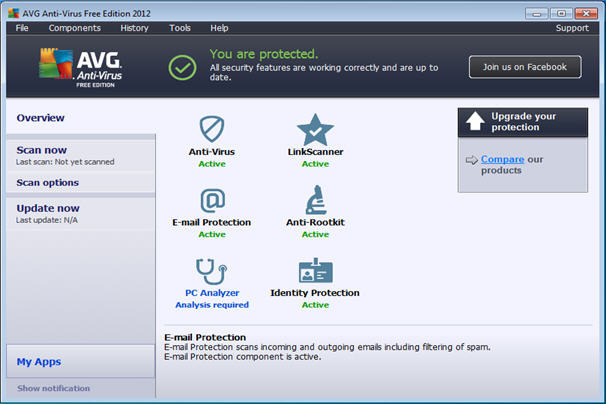The width and height of the screenshot is (606, 404).
Task: Open the File menu
Action: (x=22, y=28)
